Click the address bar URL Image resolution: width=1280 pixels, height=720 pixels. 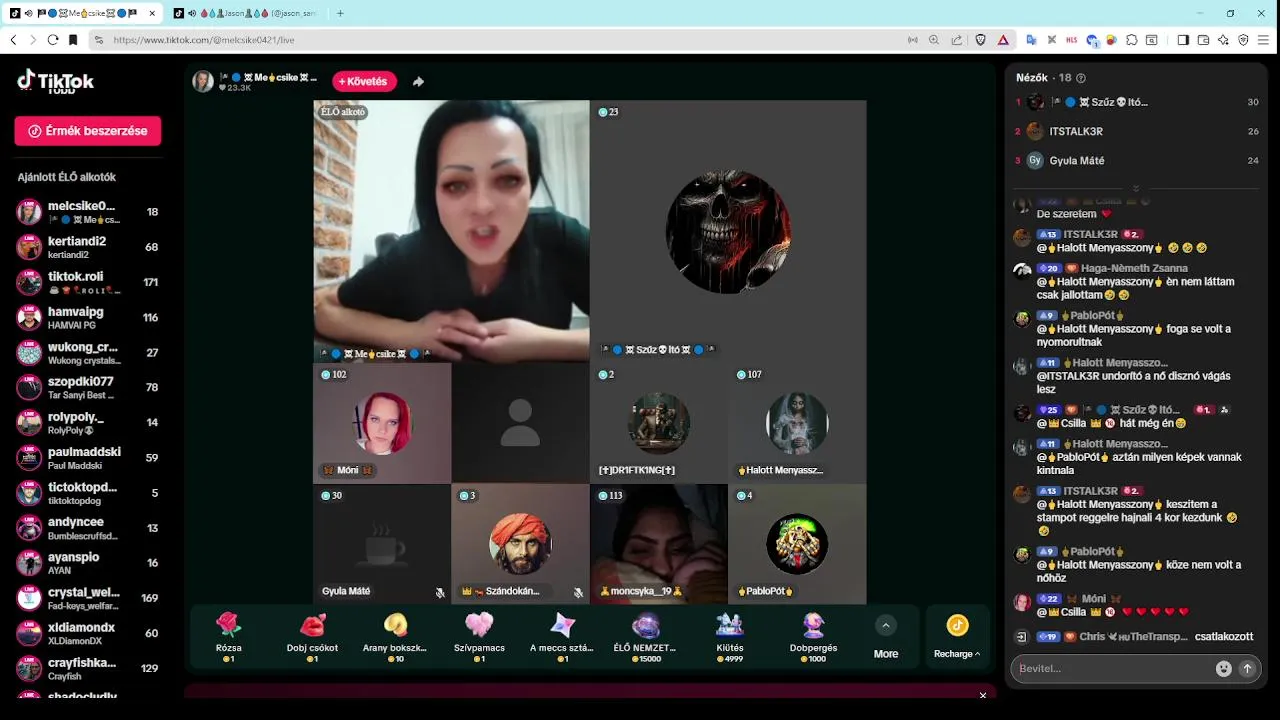point(204,40)
